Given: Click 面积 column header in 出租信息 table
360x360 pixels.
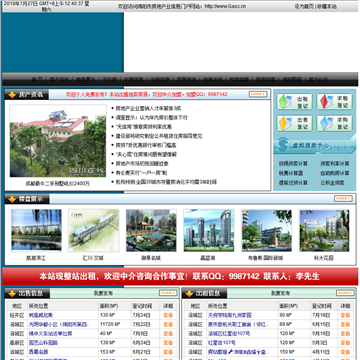Looking at the screenshot, I should click(x=288, y=306).
